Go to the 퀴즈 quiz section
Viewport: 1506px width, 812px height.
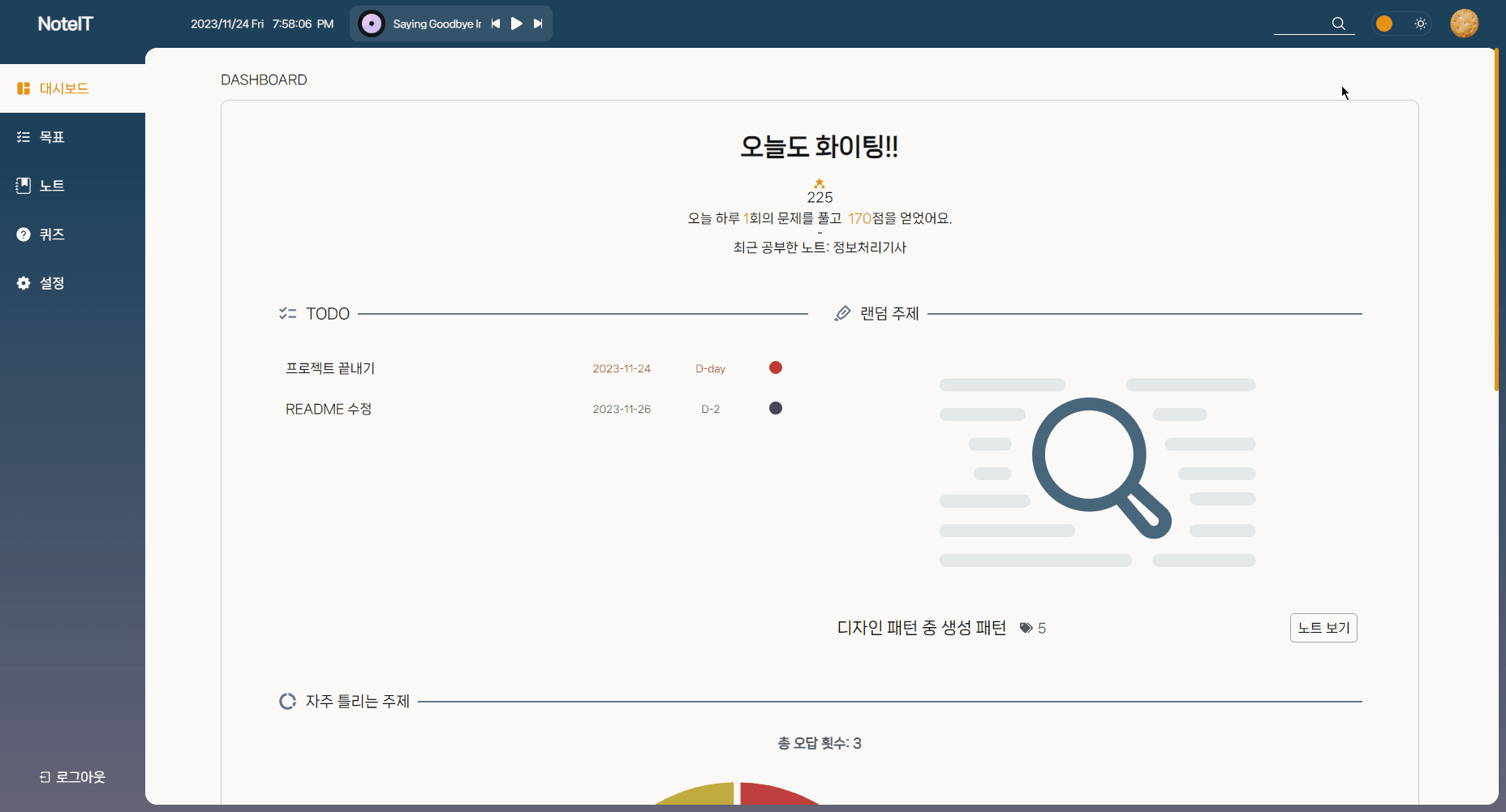(51, 234)
